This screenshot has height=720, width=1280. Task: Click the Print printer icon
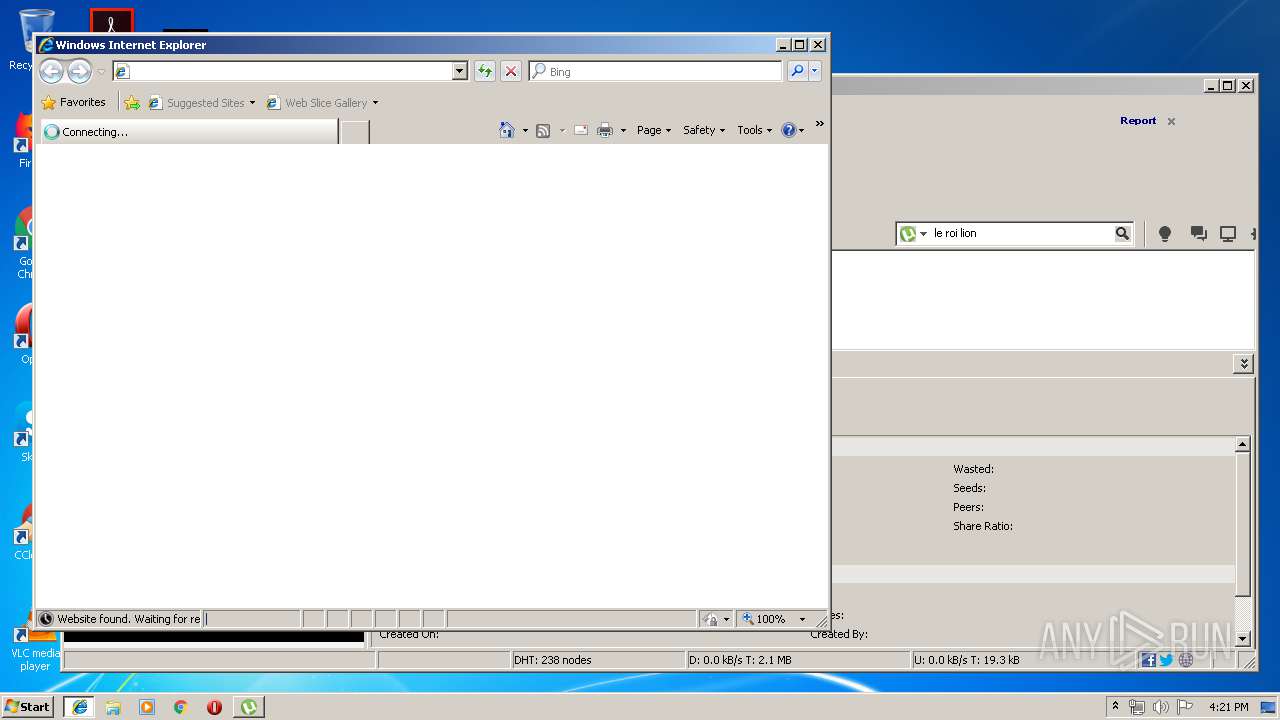click(605, 130)
